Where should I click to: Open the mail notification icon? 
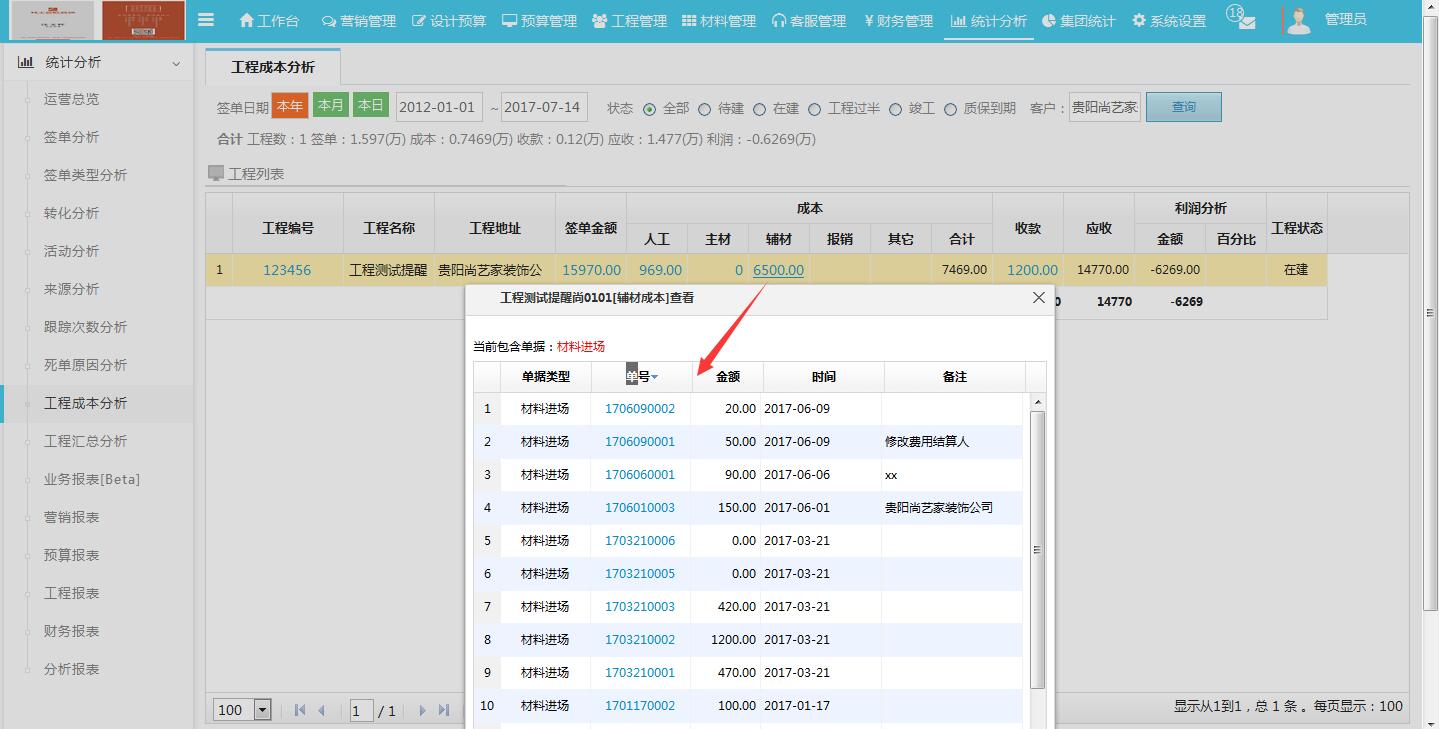[1245, 22]
